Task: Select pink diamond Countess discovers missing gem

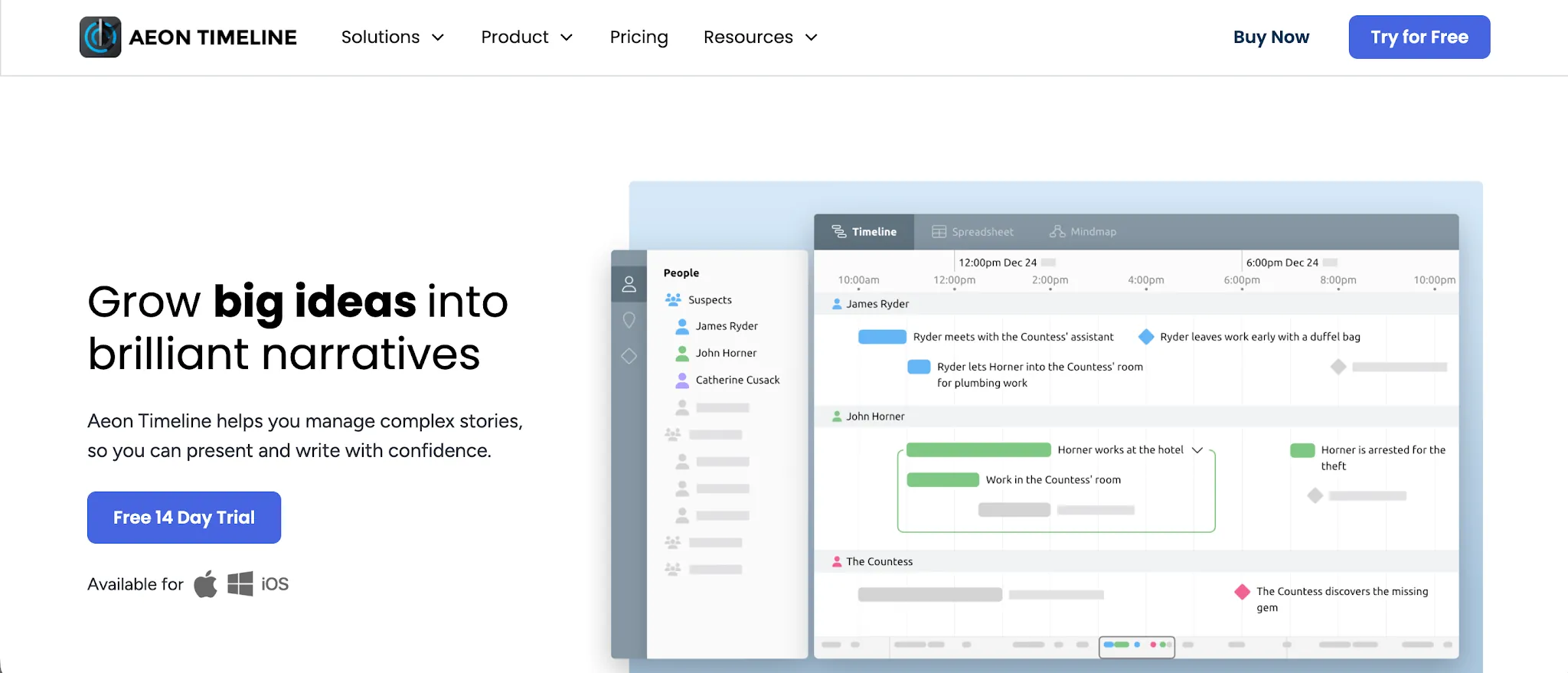Action: click(1242, 592)
